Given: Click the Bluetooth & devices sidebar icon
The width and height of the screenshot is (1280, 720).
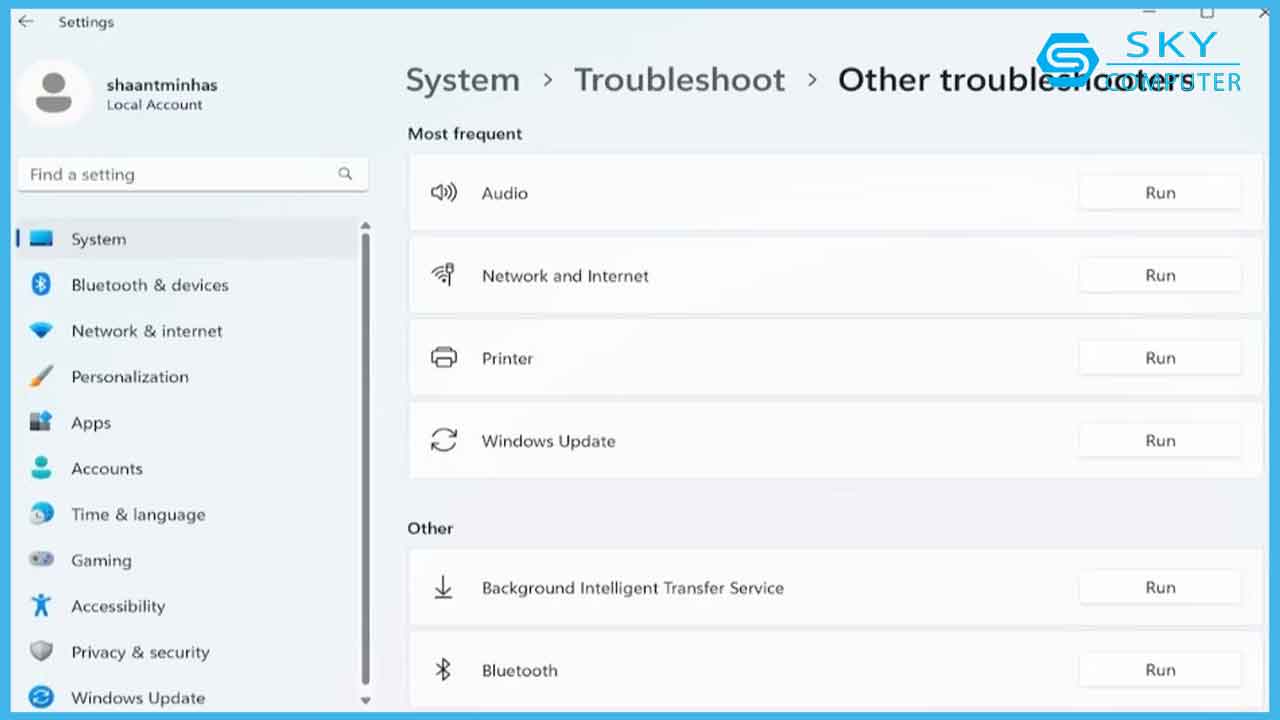Looking at the screenshot, I should point(41,285).
